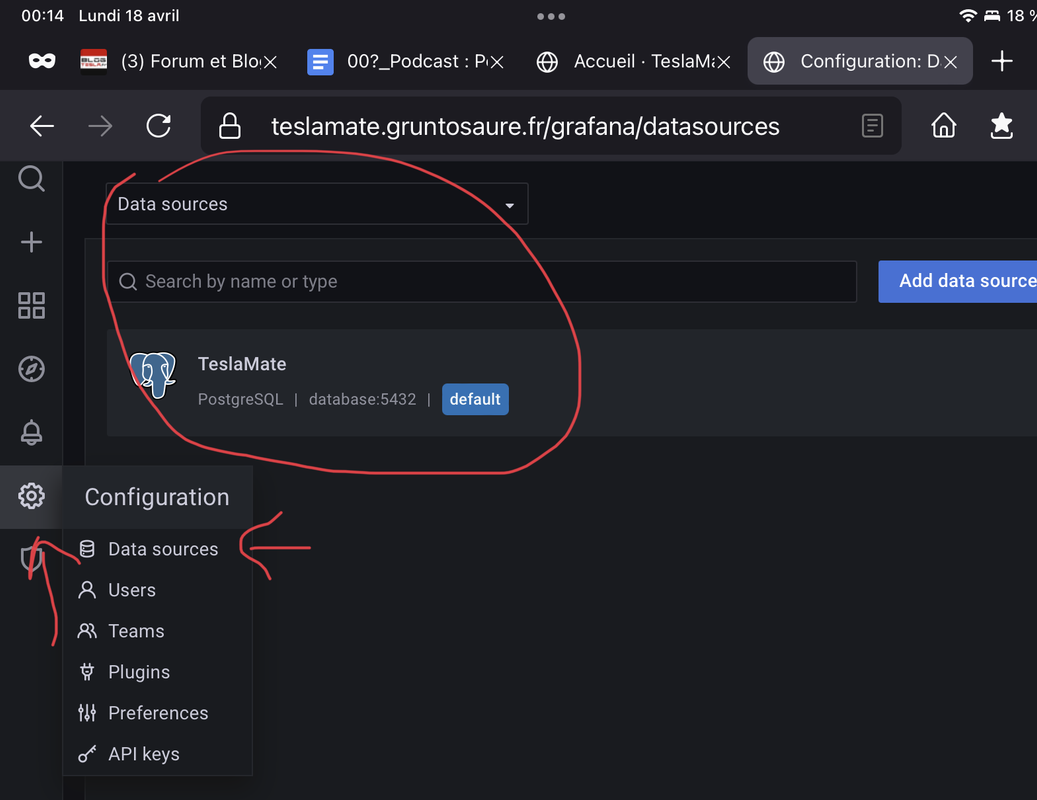Open the Dashboards grid icon in sidebar

pyautogui.click(x=31, y=305)
